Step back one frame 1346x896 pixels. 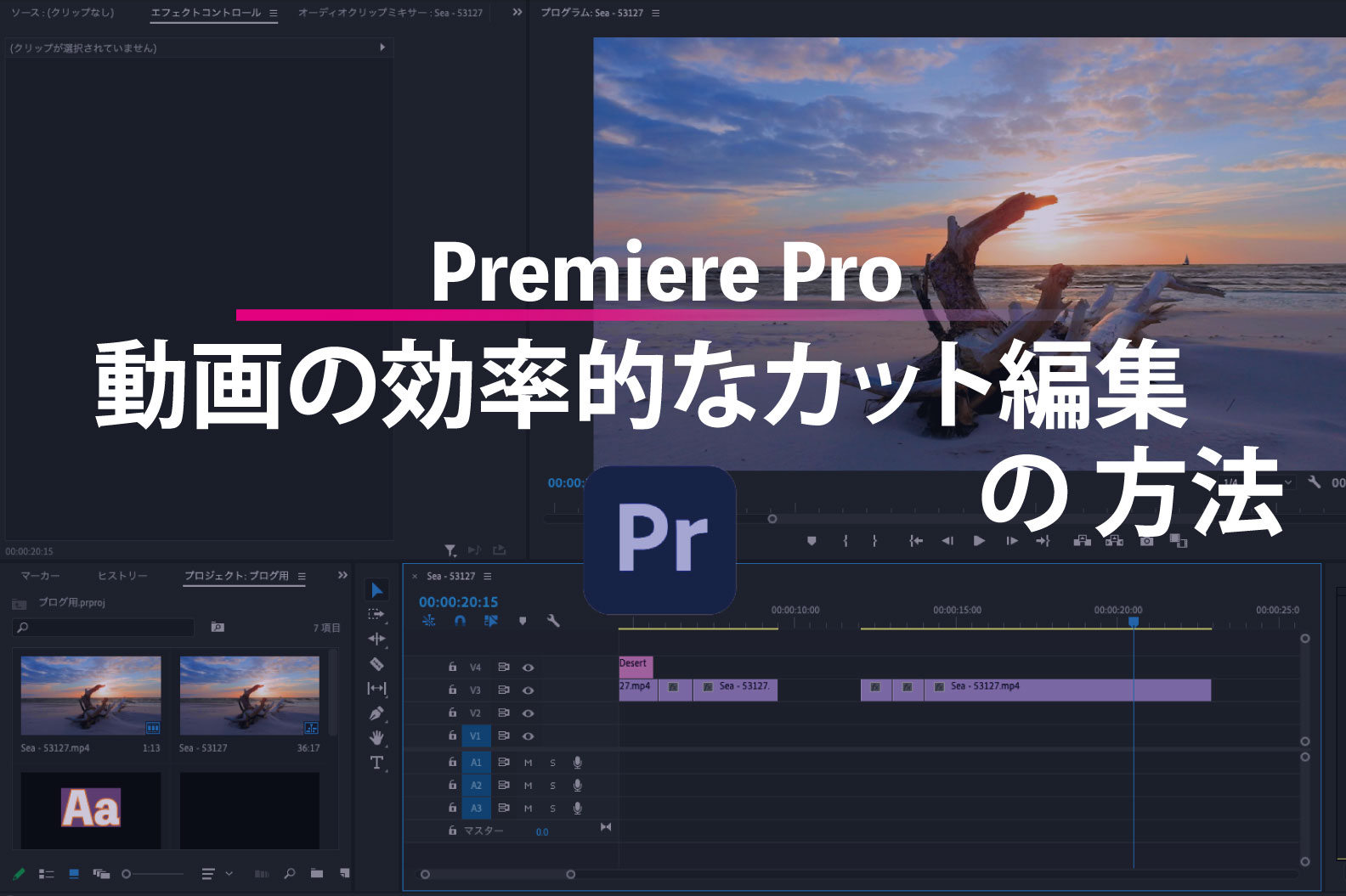pyautogui.click(x=947, y=540)
